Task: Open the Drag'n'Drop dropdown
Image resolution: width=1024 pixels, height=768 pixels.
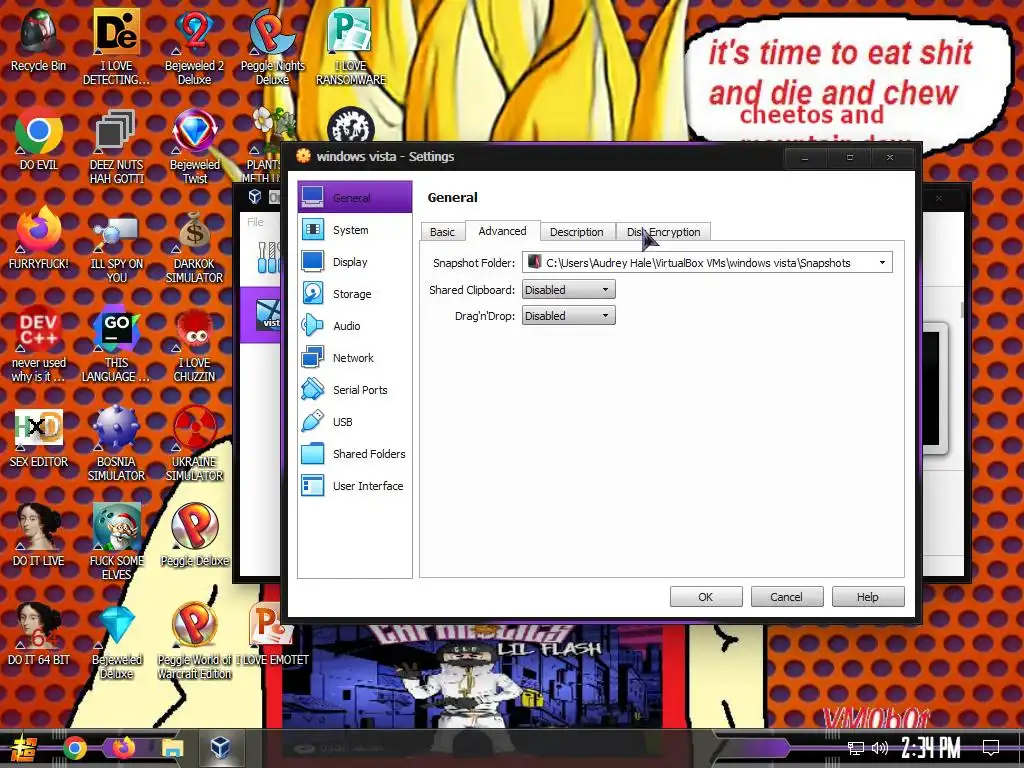Action: 568,316
